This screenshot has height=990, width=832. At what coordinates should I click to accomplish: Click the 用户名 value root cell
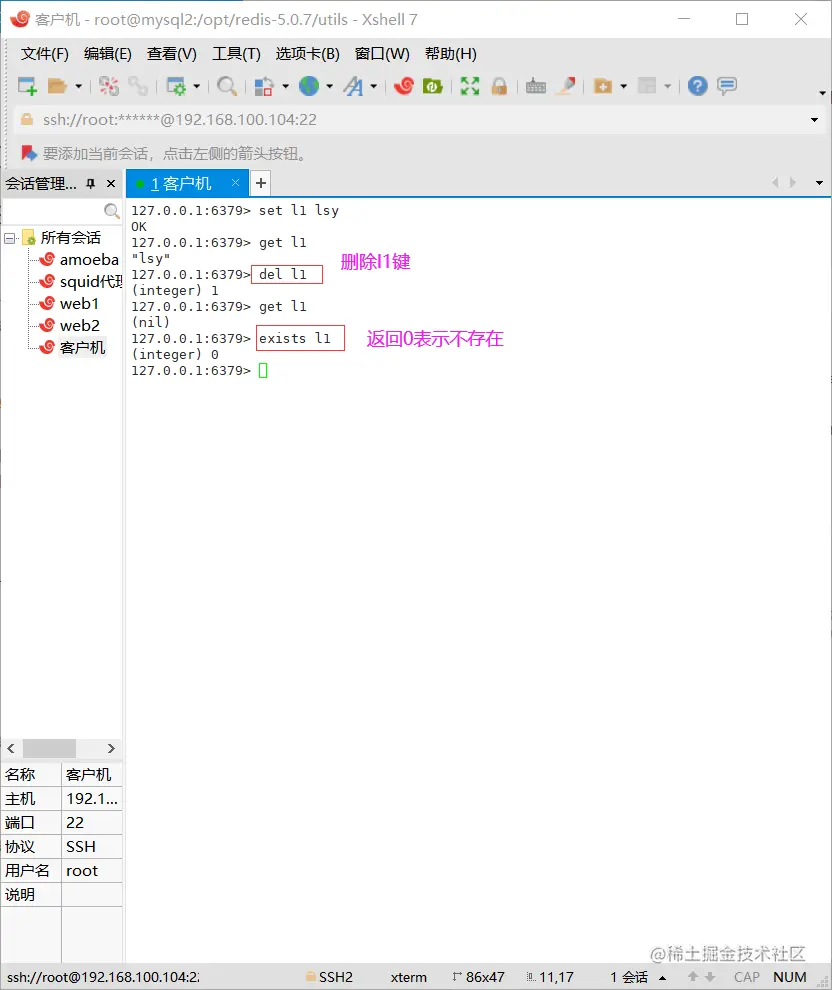click(92, 871)
